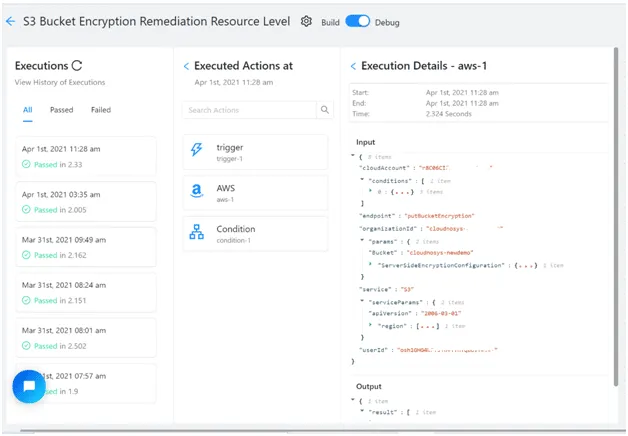Switch to the Passed tab

coord(61,110)
